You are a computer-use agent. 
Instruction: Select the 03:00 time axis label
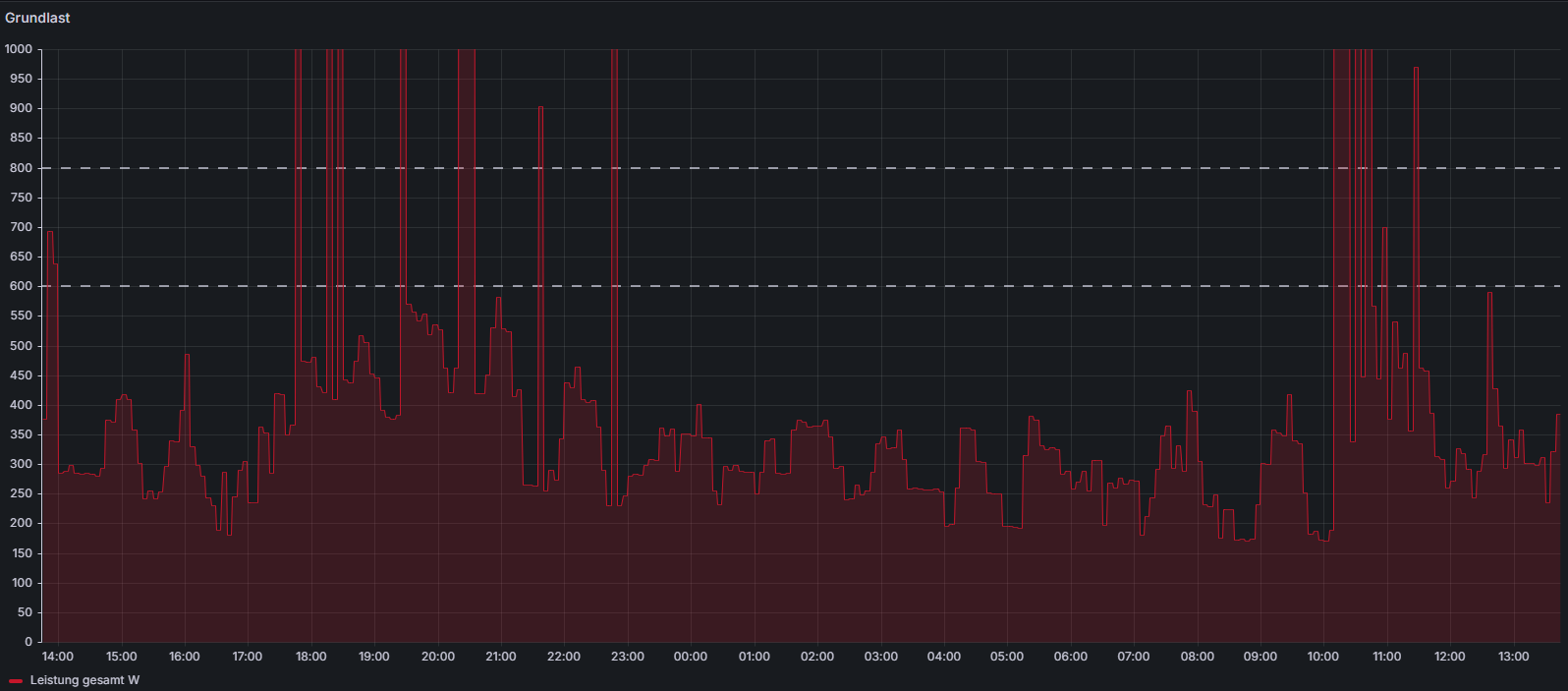[x=881, y=657]
